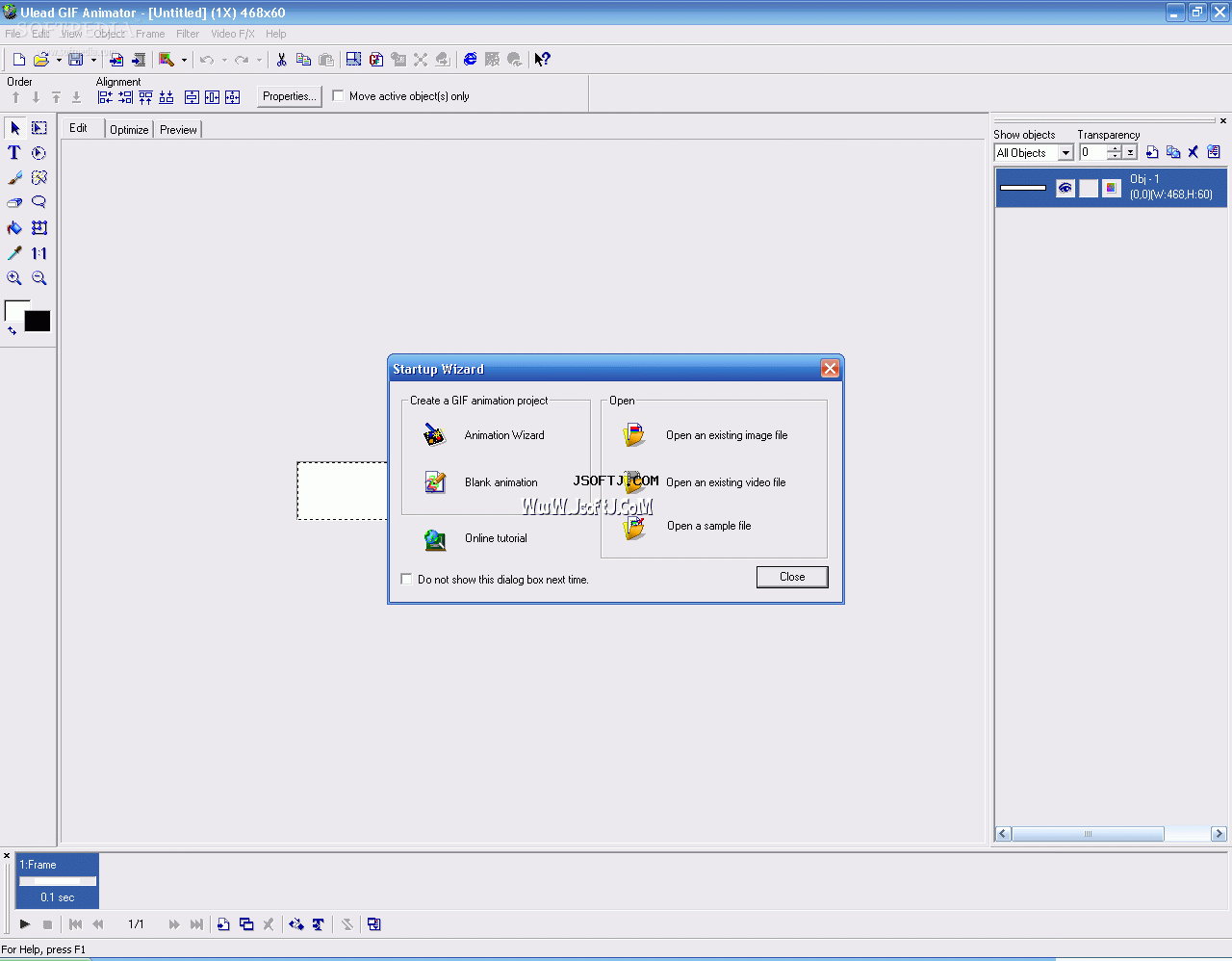Select the Transform tool
This screenshot has width=1232, height=961.
pos(39,228)
